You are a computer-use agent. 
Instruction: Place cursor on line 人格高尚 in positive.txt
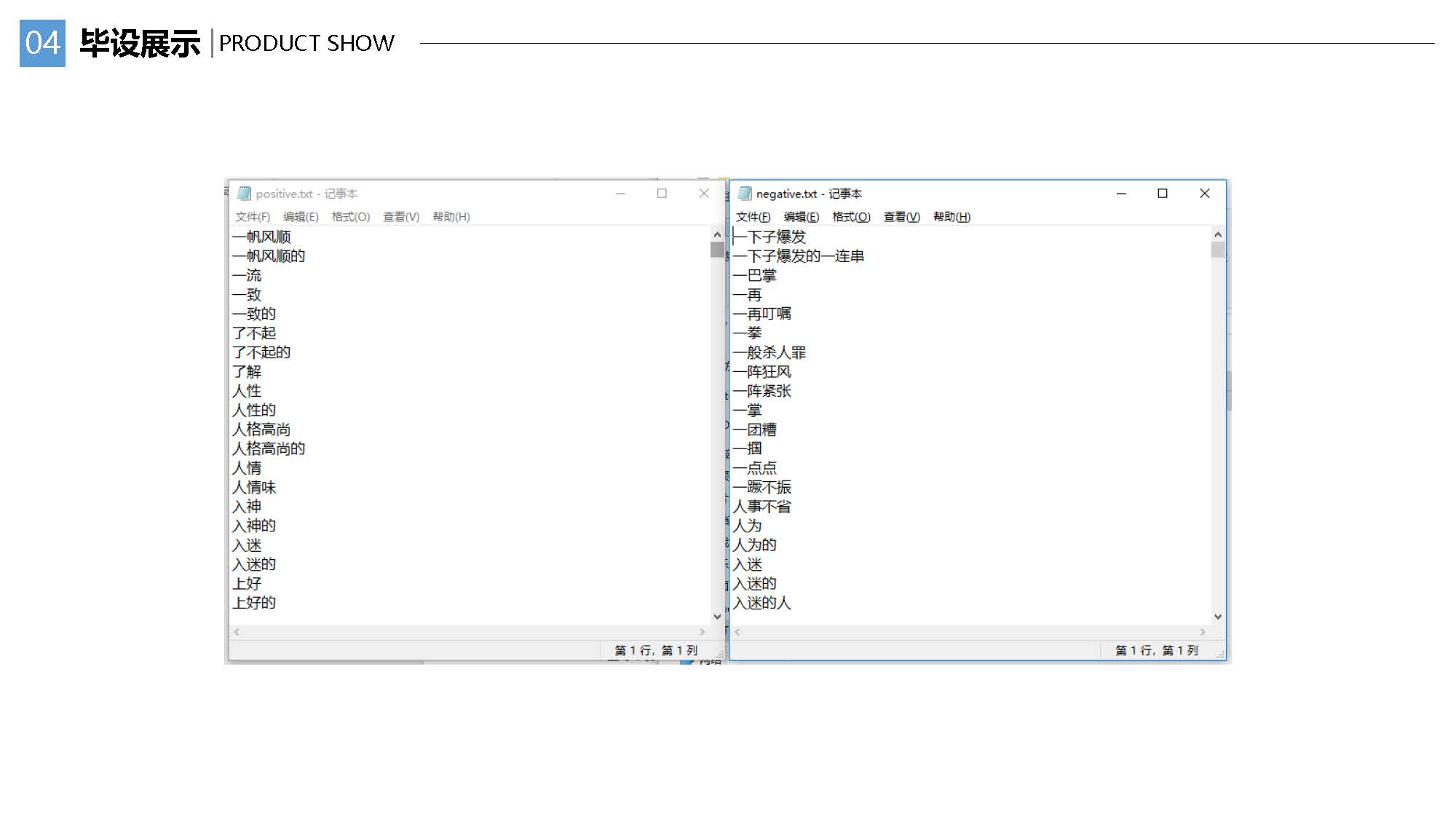click(261, 430)
